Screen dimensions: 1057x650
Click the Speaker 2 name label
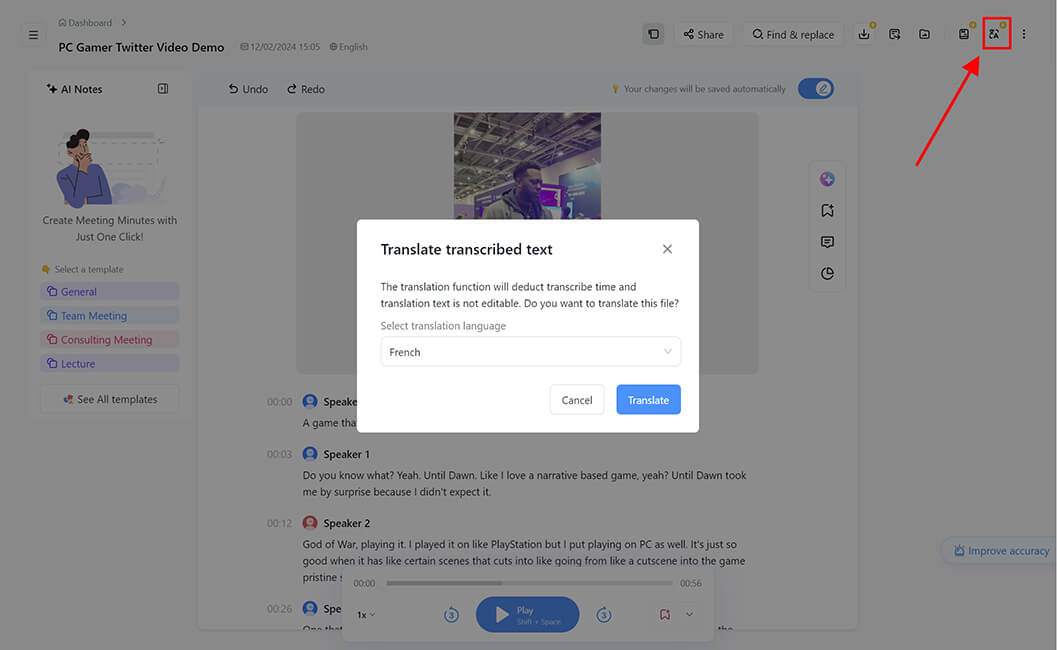[346, 523]
